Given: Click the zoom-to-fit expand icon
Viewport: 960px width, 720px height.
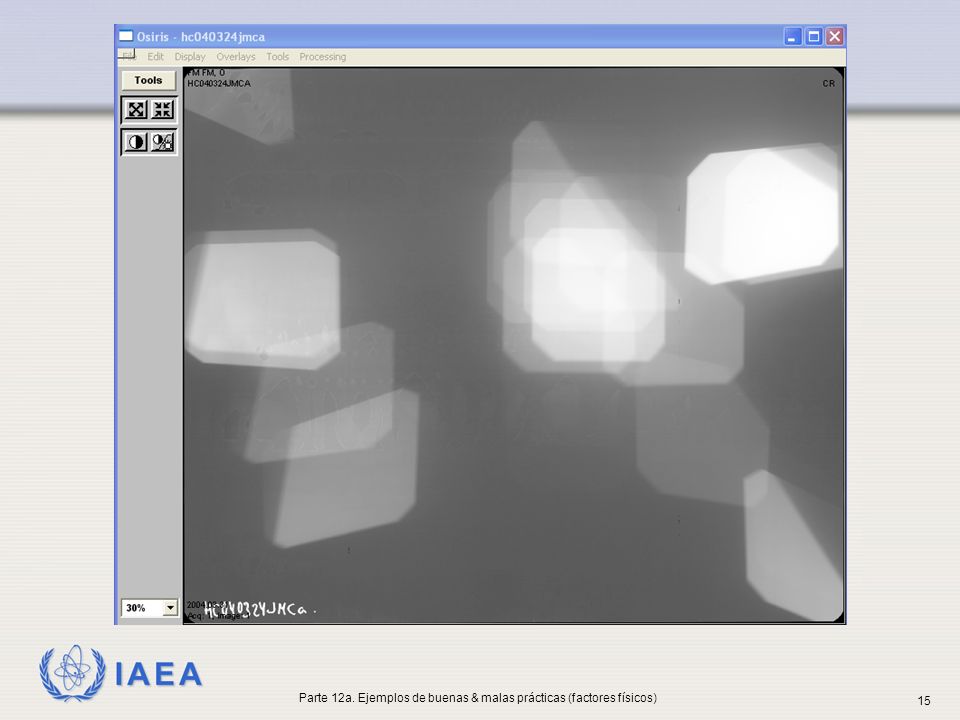Looking at the screenshot, I should tap(136, 110).
